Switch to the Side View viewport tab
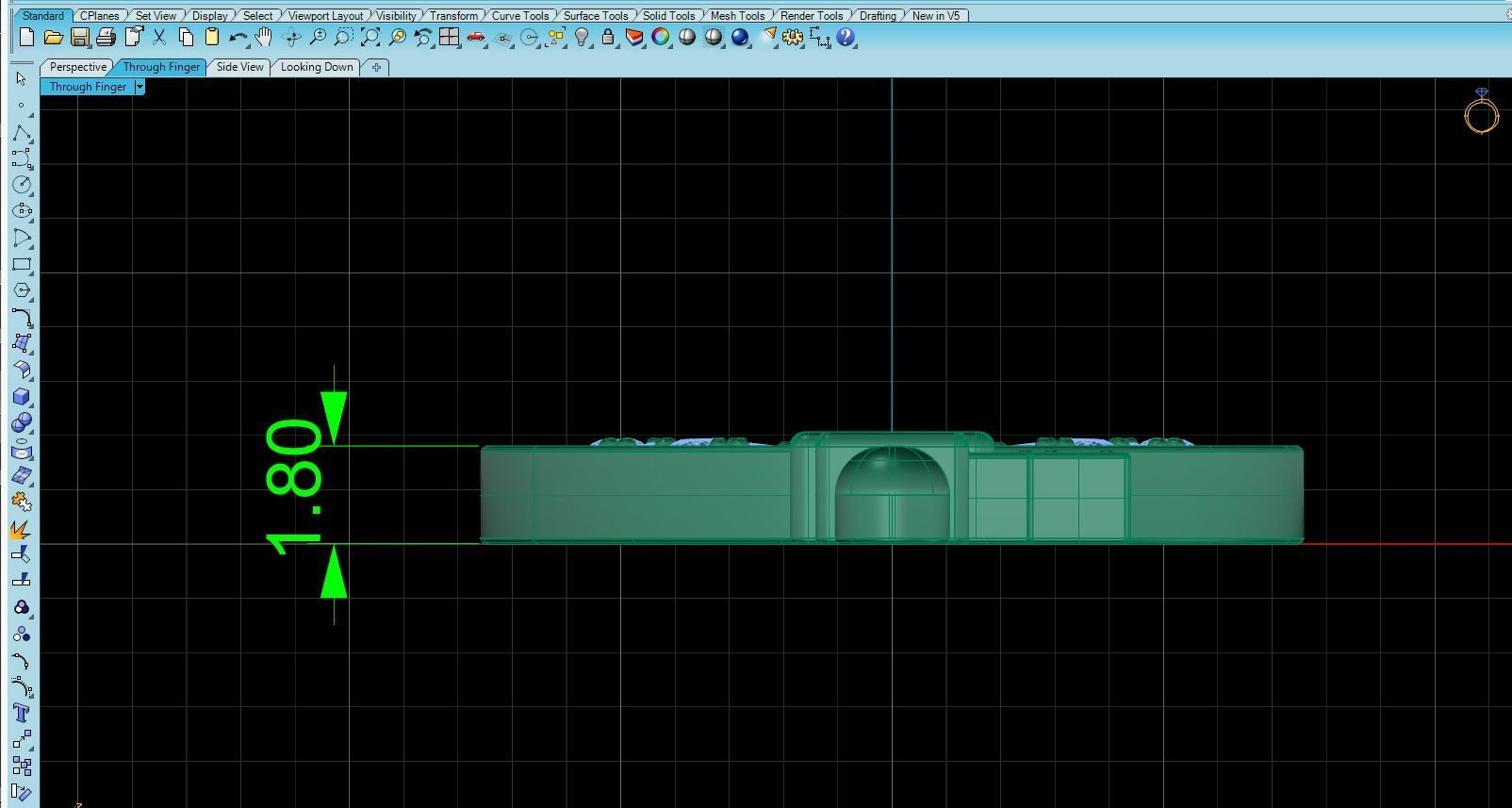Screen dimensions: 1512x808 pyautogui.click(x=239, y=67)
